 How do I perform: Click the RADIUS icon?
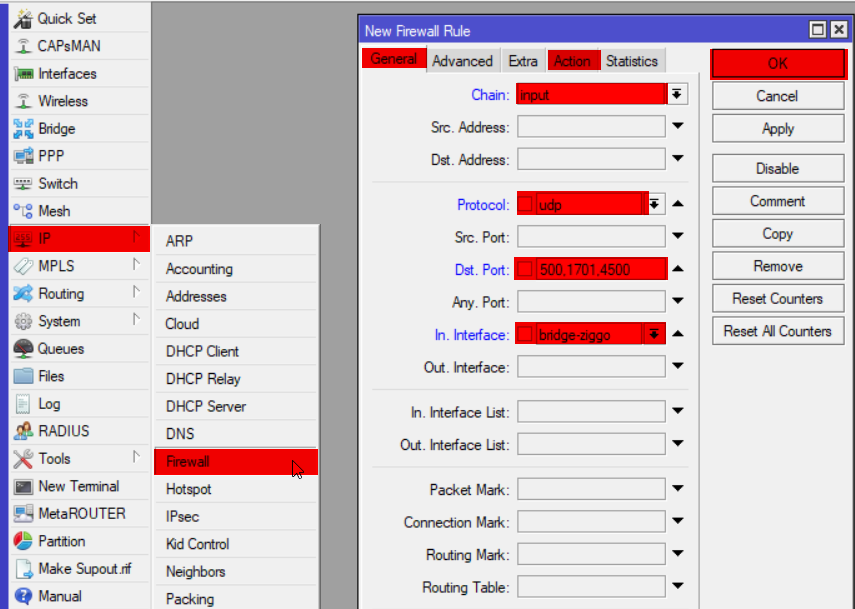(x=23, y=431)
